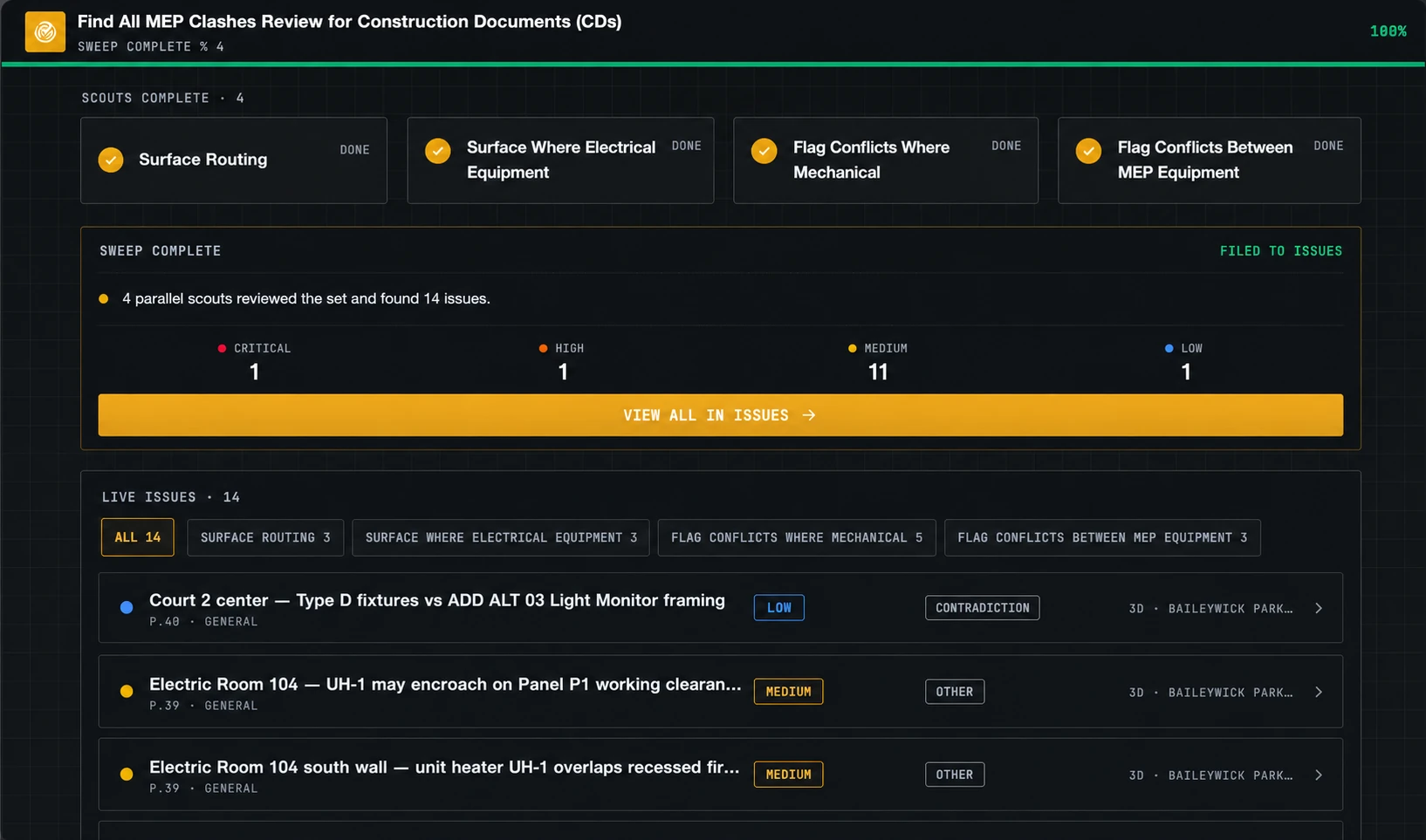
Task: Expand the south wall unit heater issue chevron
Action: [x=1319, y=775]
